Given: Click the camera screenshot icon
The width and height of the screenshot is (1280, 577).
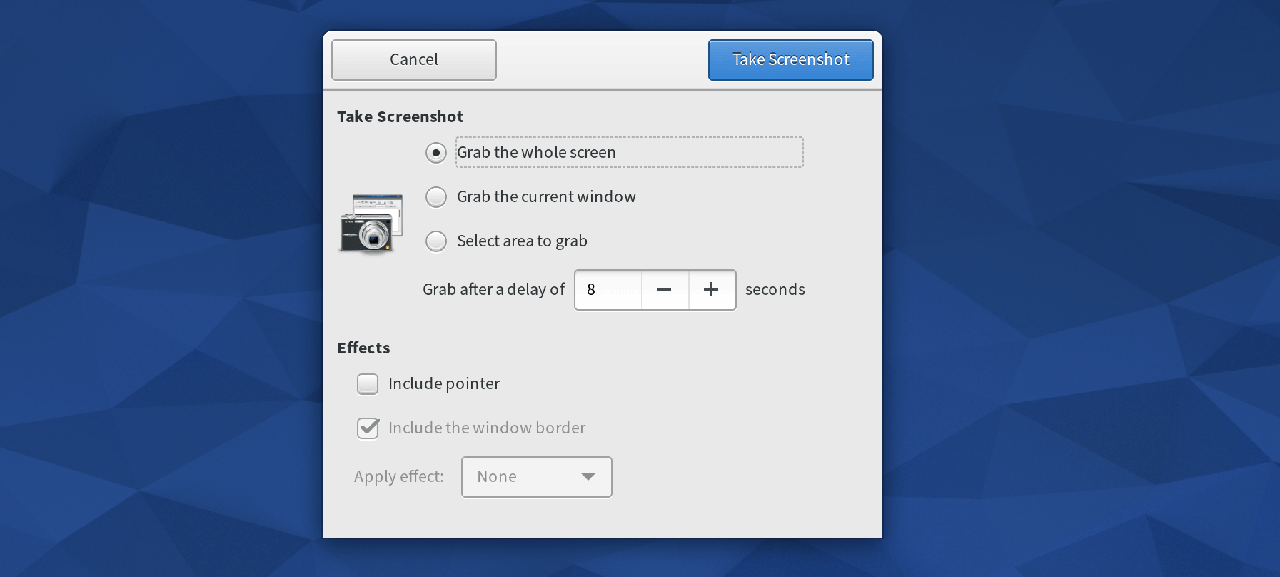Looking at the screenshot, I should [x=370, y=223].
